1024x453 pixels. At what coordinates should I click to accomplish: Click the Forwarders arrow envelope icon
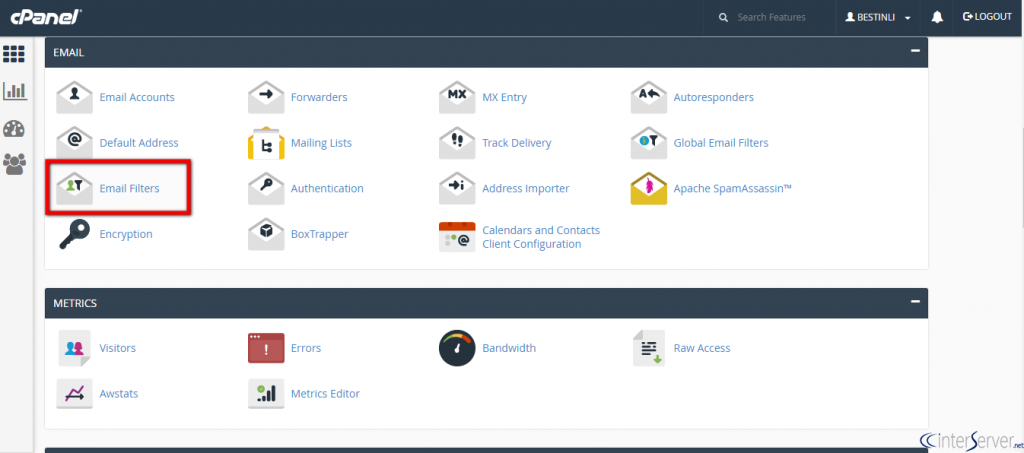(266, 97)
